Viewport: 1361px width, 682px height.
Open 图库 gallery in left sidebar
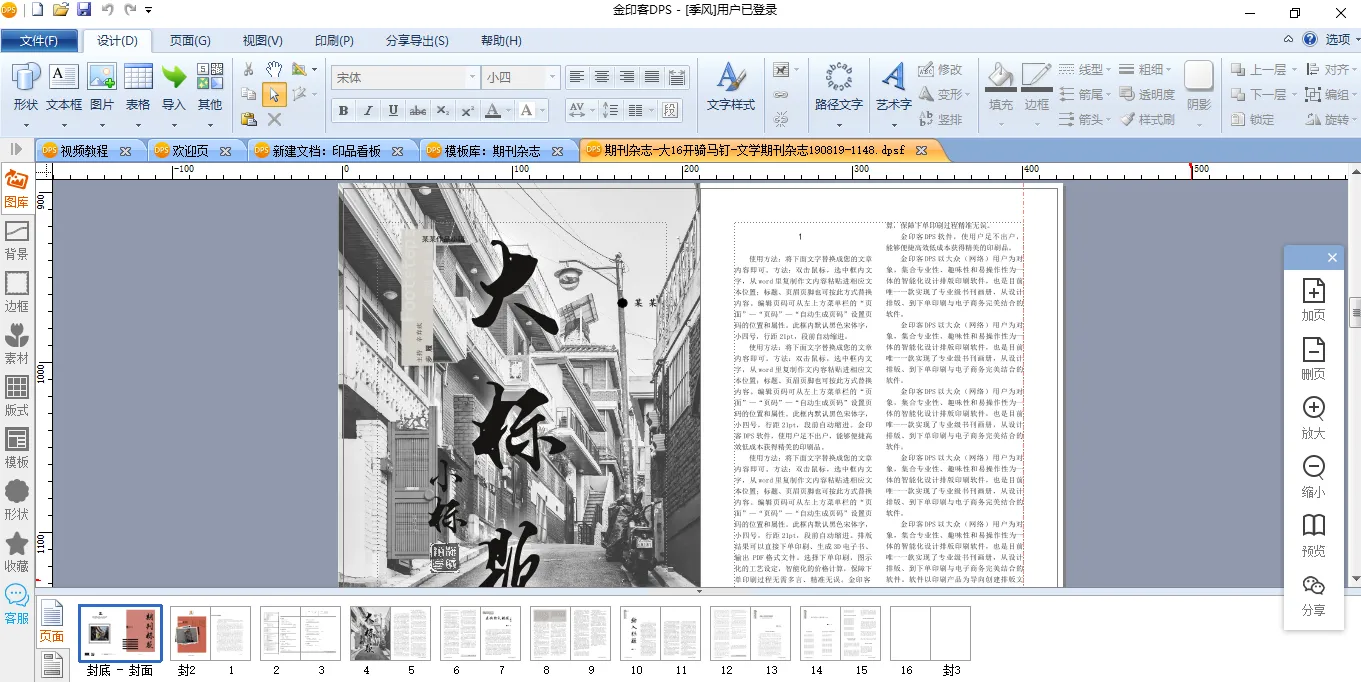[16, 189]
